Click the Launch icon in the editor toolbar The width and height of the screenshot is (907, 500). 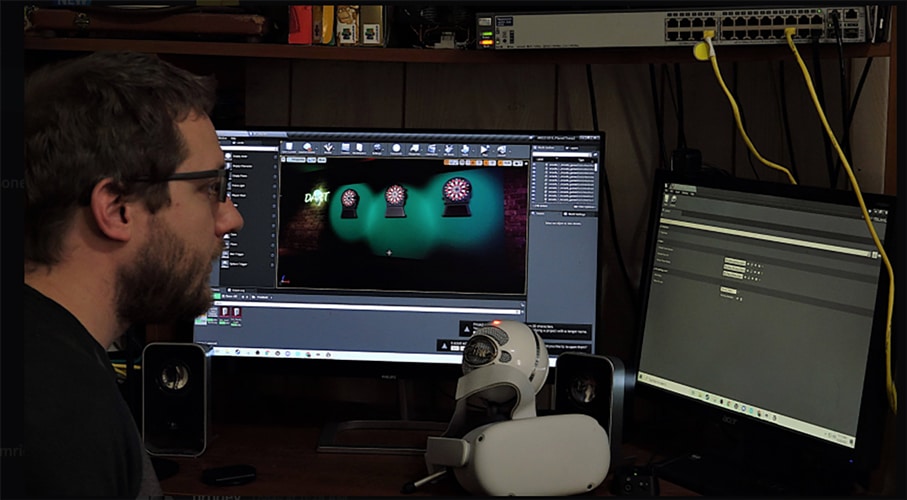[x=502, y=148]
